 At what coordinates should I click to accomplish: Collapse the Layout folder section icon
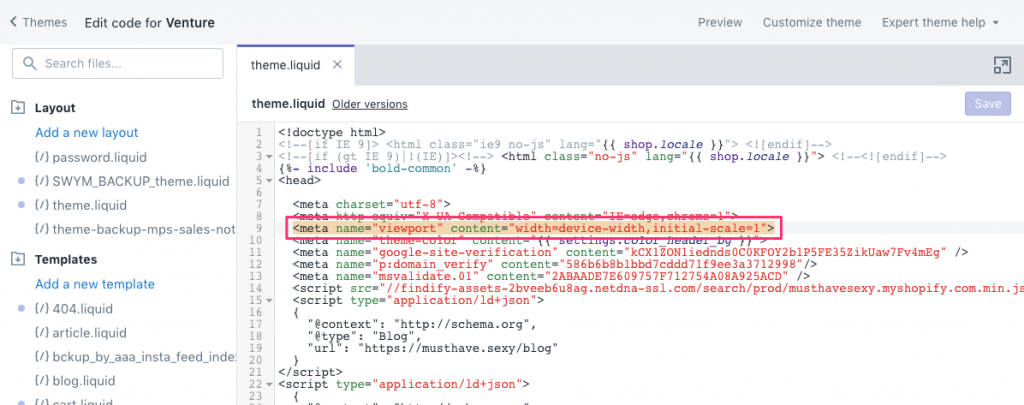pyautogui.click(x=17, y=108)
